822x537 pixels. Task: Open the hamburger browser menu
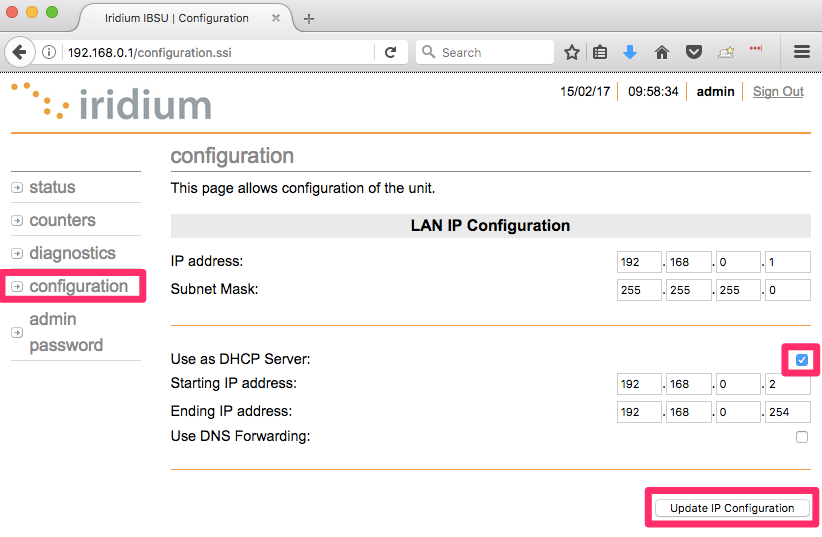tap(802, 52)
